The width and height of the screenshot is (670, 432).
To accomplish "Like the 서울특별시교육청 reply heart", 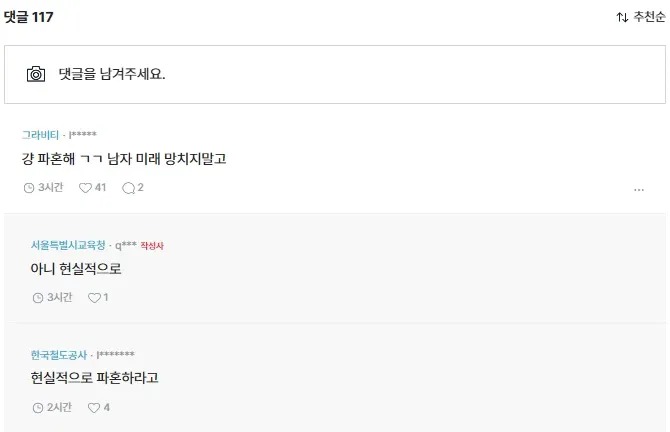I will [x=94, y=297].
